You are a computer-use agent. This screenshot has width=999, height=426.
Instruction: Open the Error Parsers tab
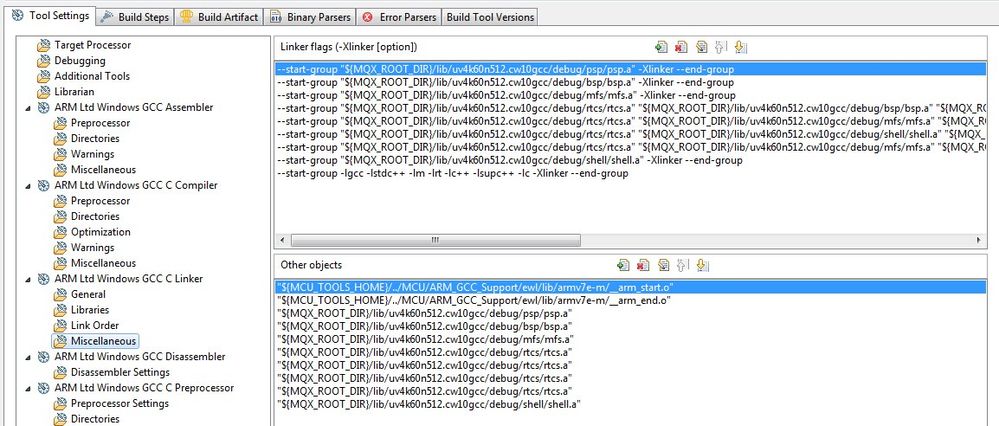[x=398, y=17]
